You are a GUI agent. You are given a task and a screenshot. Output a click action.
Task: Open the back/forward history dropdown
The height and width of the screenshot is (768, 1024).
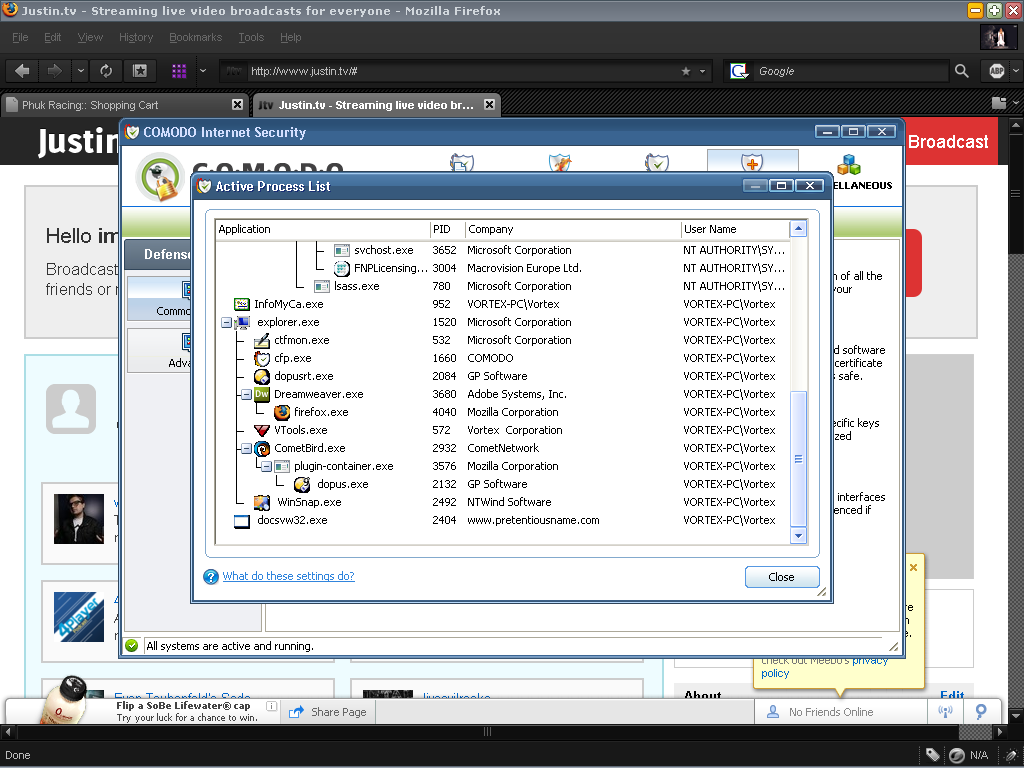pos(80,71)
